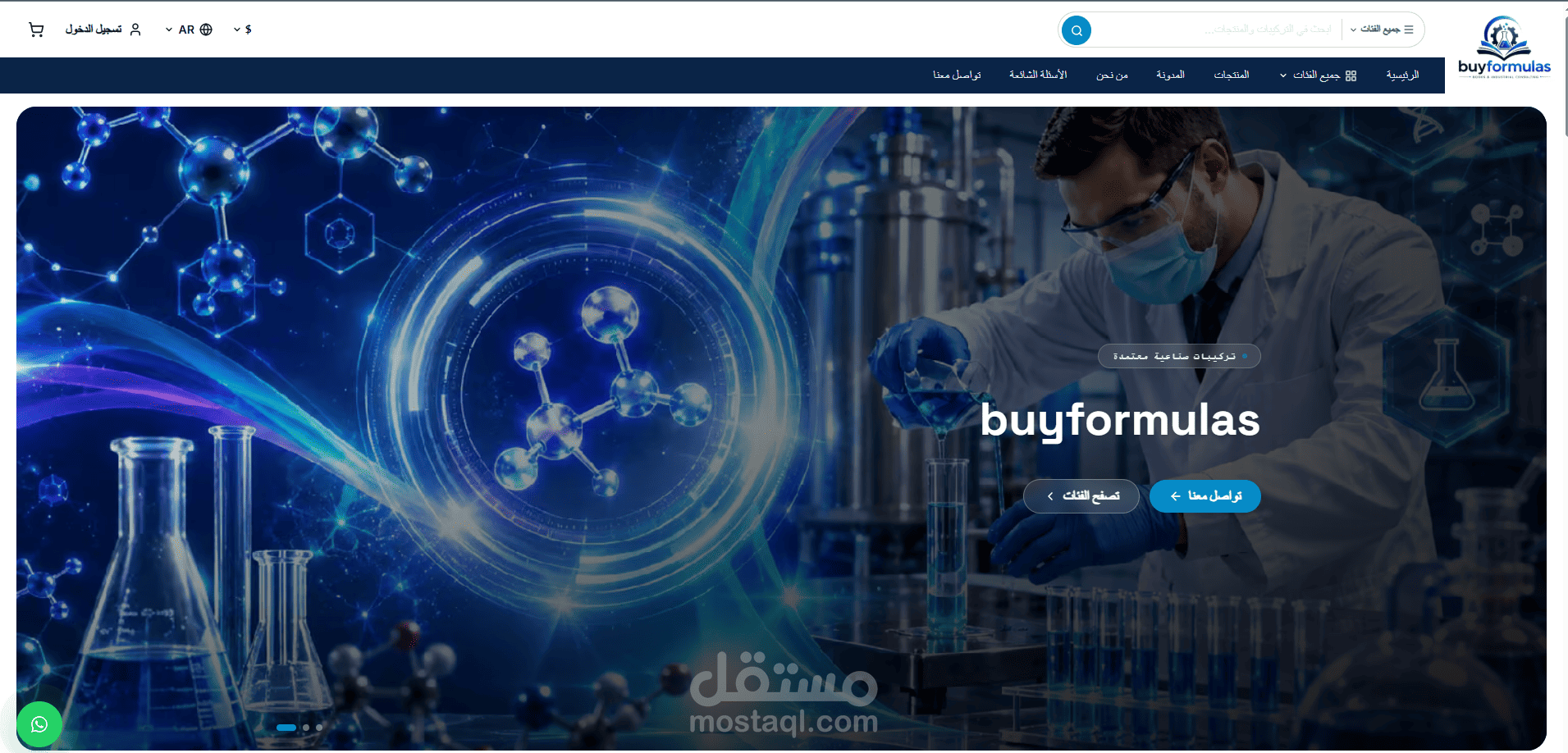Open the AR language dropdown
Image resolution: width=1568 pixels, height=753 pixels.
[x=189, y=30]
